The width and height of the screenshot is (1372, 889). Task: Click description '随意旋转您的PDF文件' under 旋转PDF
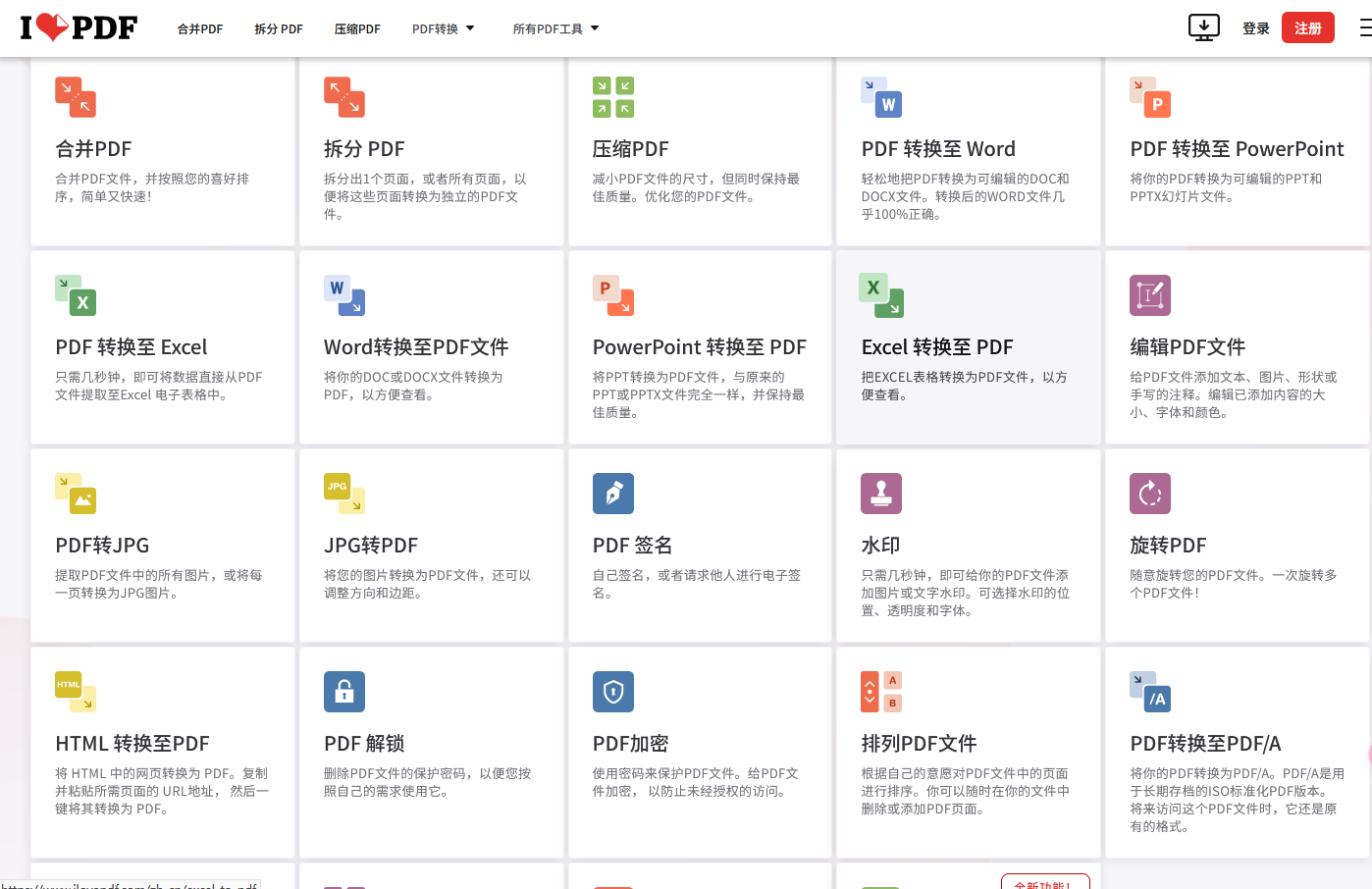click(1234, 584)
